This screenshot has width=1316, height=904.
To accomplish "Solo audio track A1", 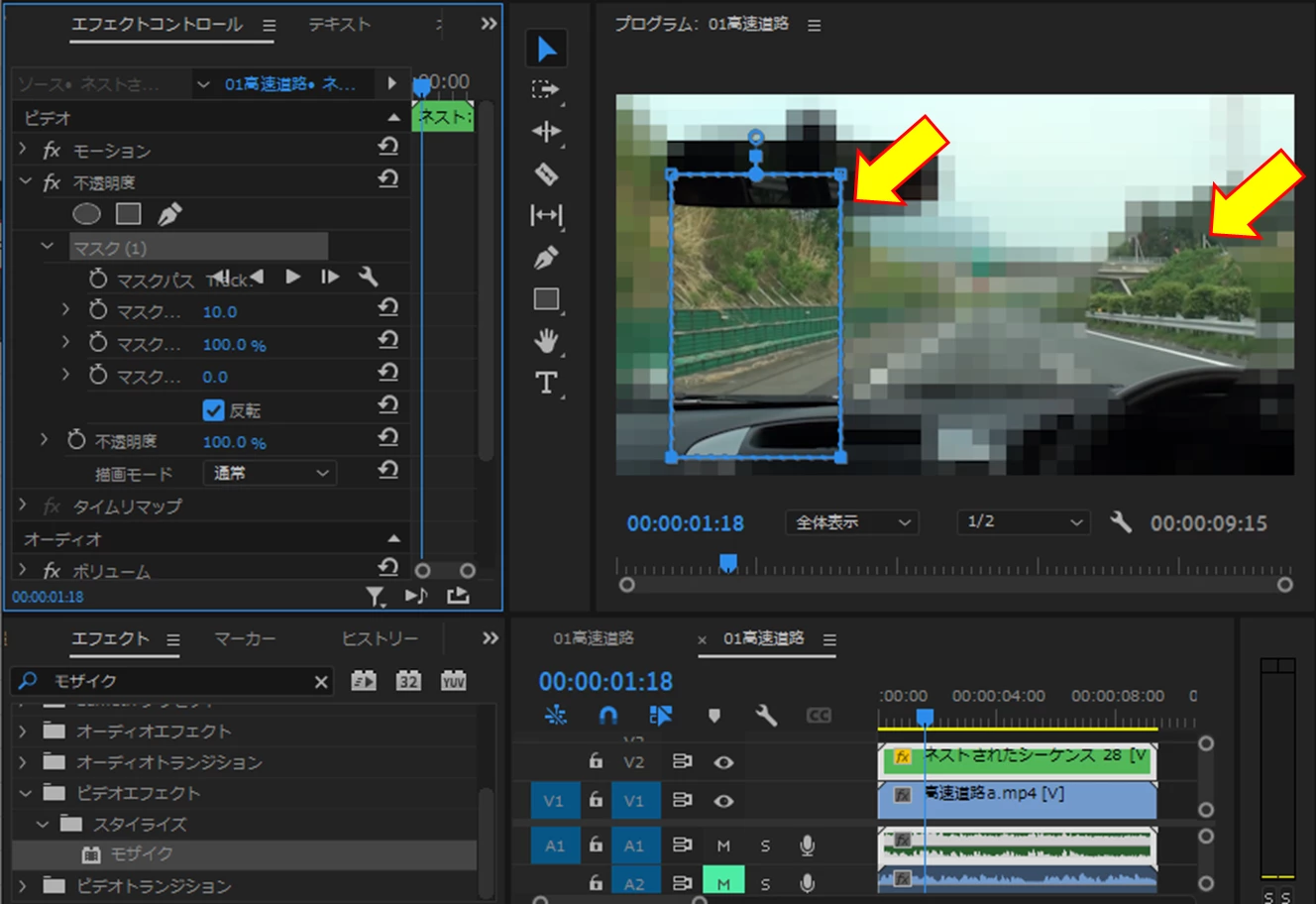I will 765,846.
